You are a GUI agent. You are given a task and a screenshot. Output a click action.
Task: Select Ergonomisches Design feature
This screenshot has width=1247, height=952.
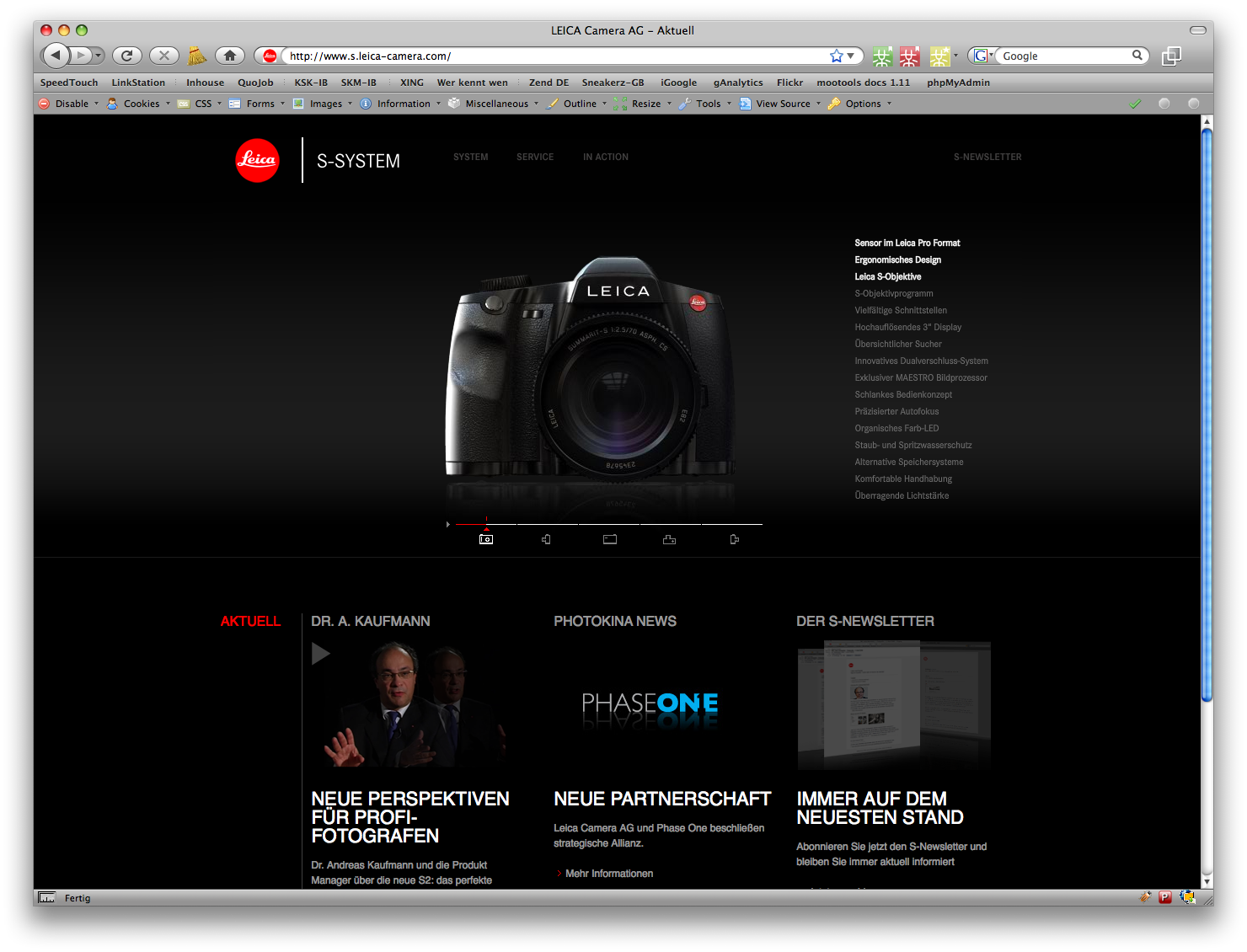tap(897, 259)
